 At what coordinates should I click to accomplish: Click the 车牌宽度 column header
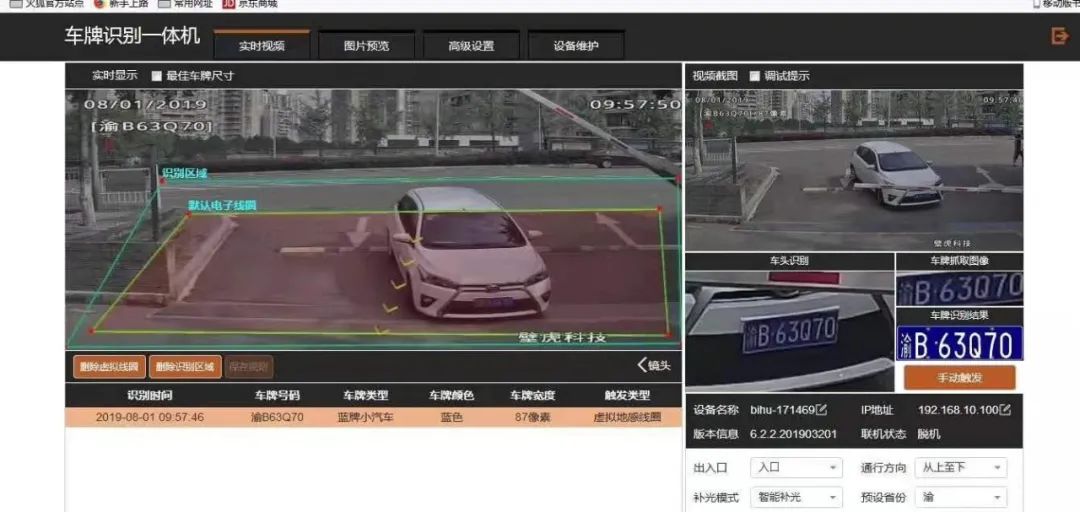coord(532,396)
